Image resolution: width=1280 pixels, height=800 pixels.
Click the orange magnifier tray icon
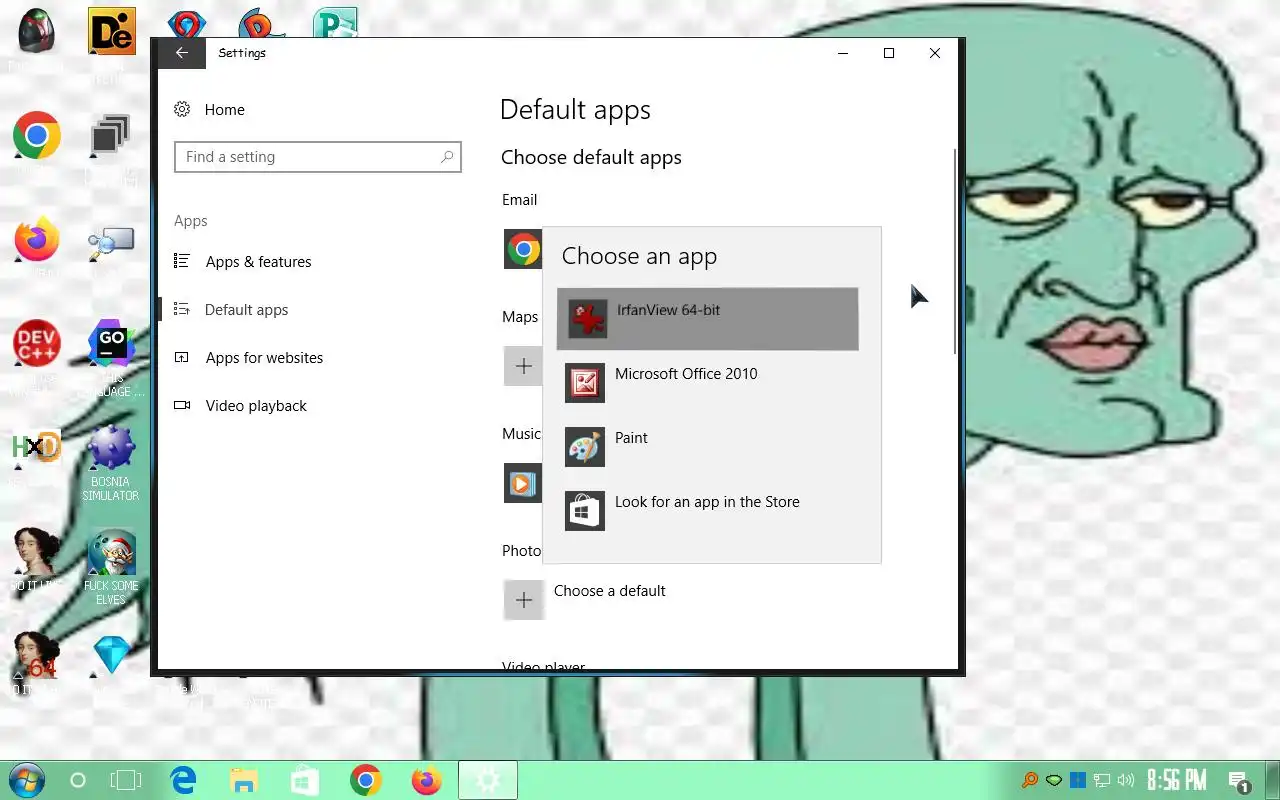pyautogui.click(x=1029, y=780)
